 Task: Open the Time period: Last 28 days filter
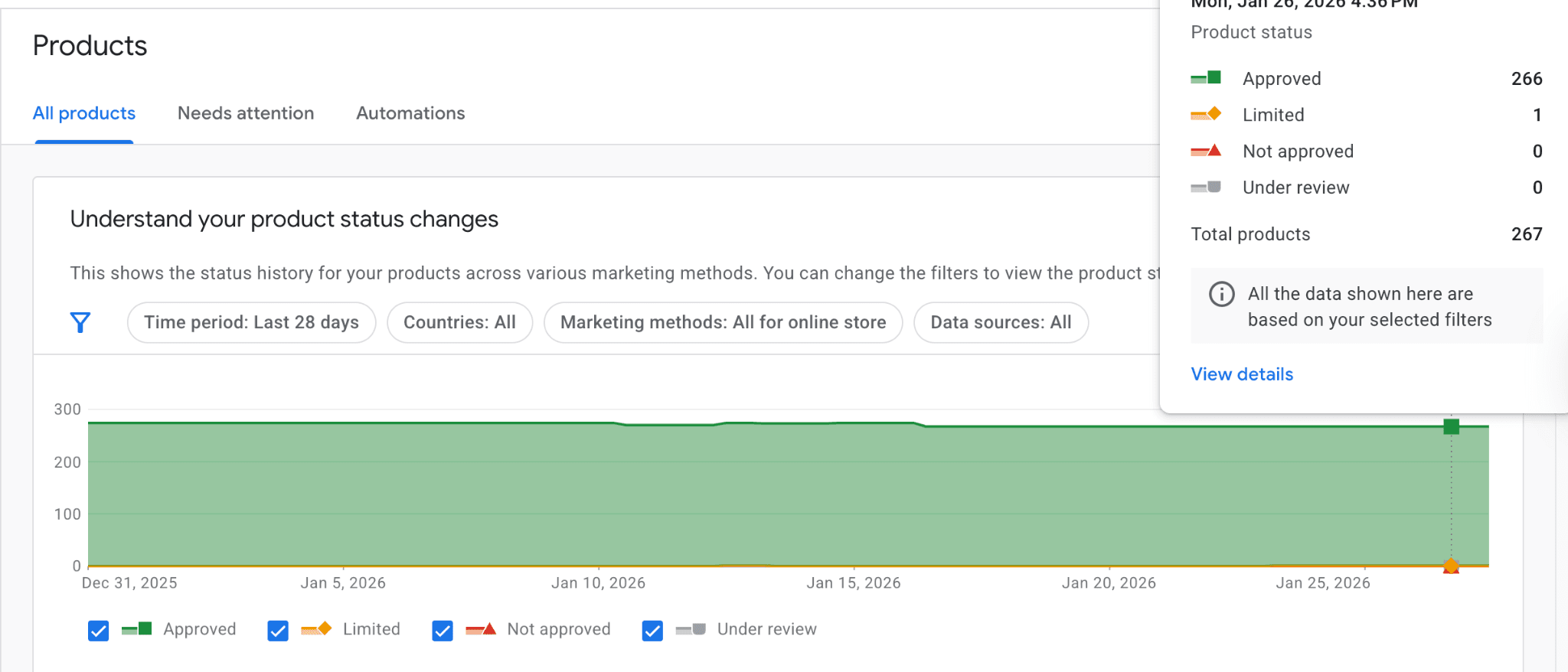(251, 322)
